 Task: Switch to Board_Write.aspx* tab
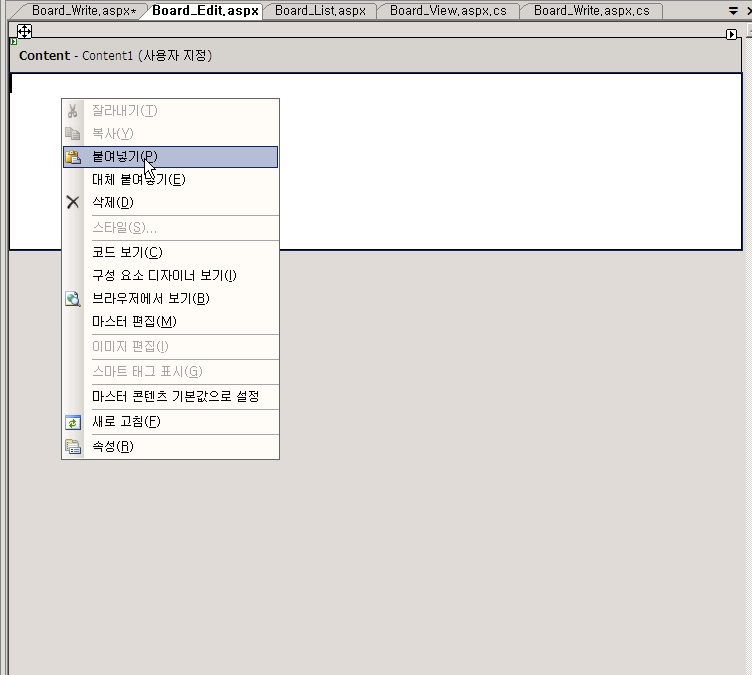[x=84, y=11]
